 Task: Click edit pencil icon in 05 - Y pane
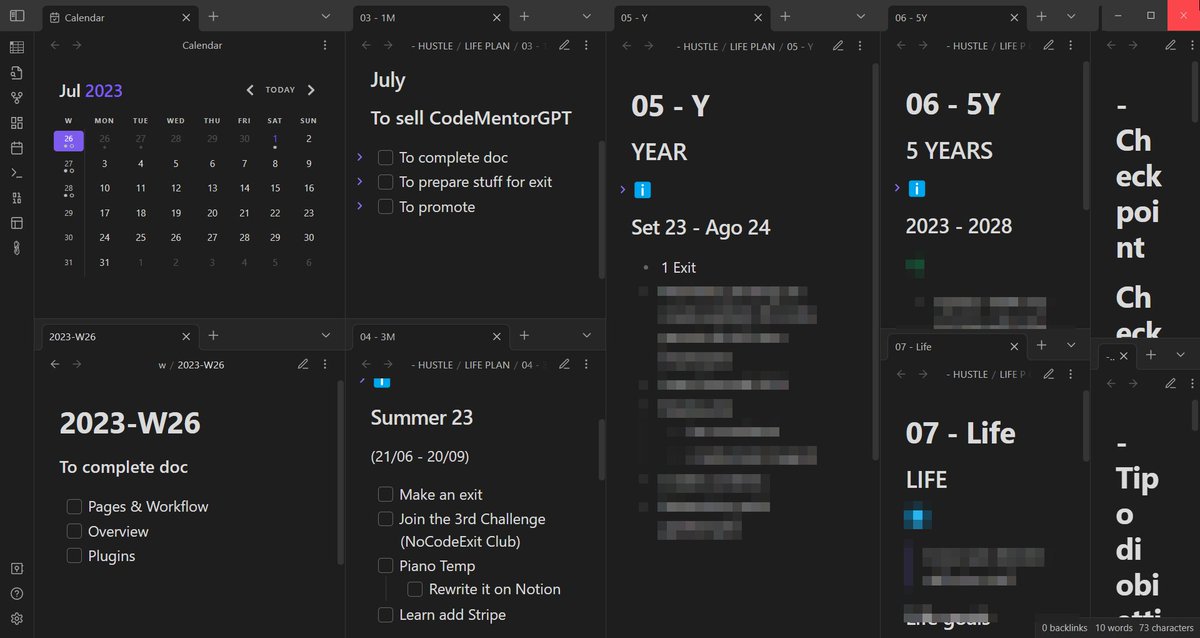[838, 45]
